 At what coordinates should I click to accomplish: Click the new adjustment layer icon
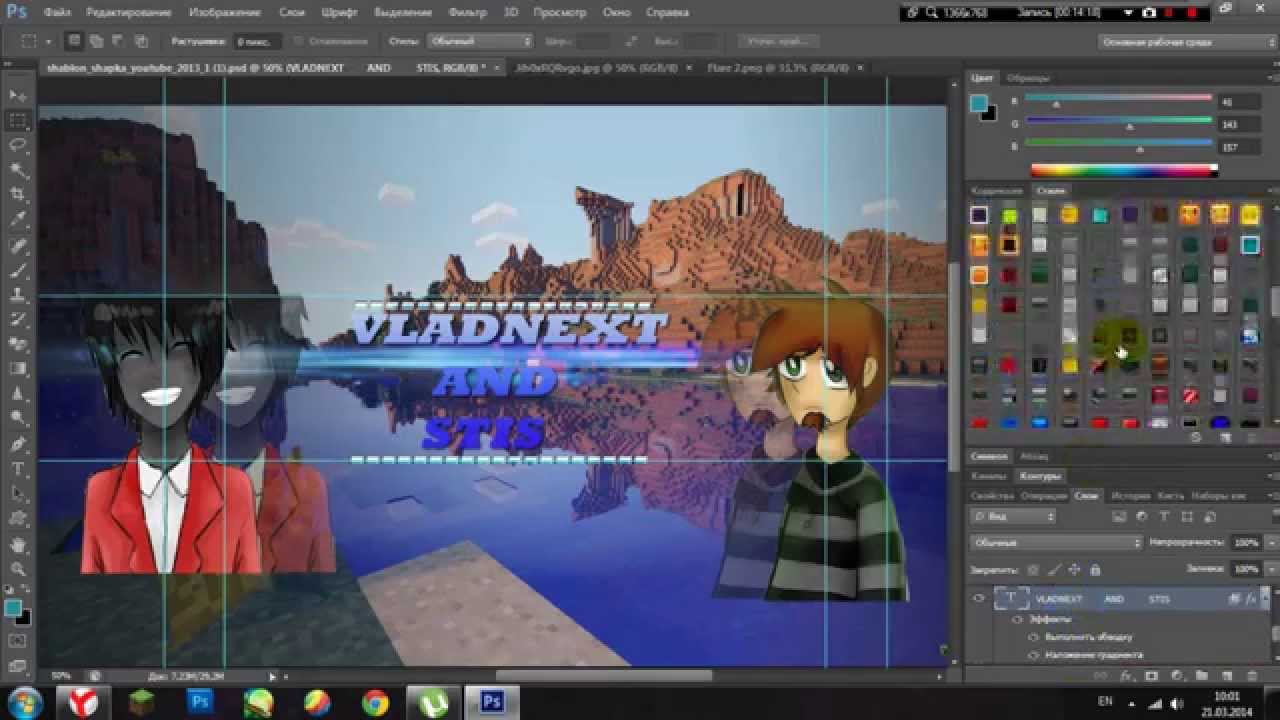(x=1177, y=677)
